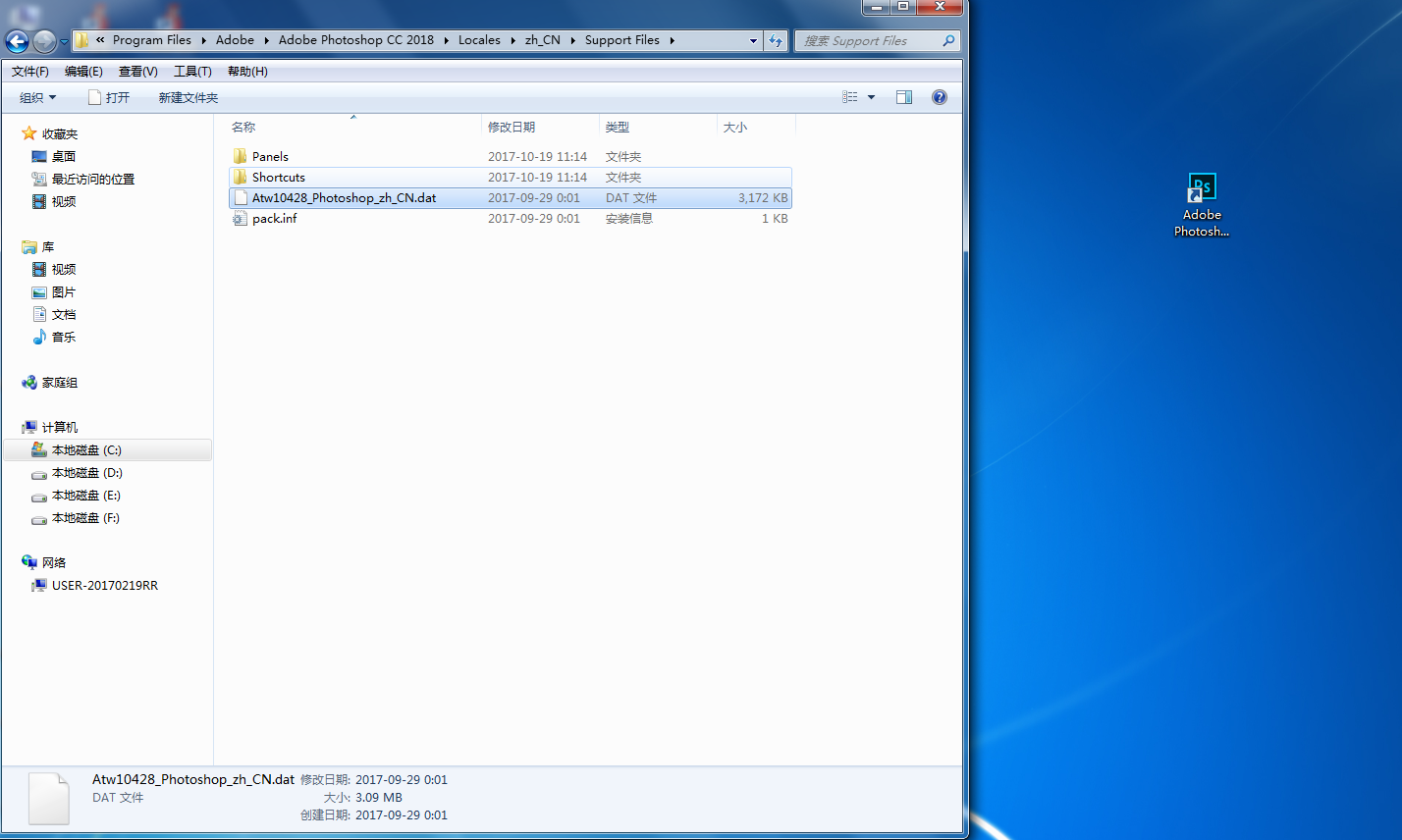Click Support Files breadcrumb segment
This screenshot has width=1402, height=840.
(x=622, y=40)
